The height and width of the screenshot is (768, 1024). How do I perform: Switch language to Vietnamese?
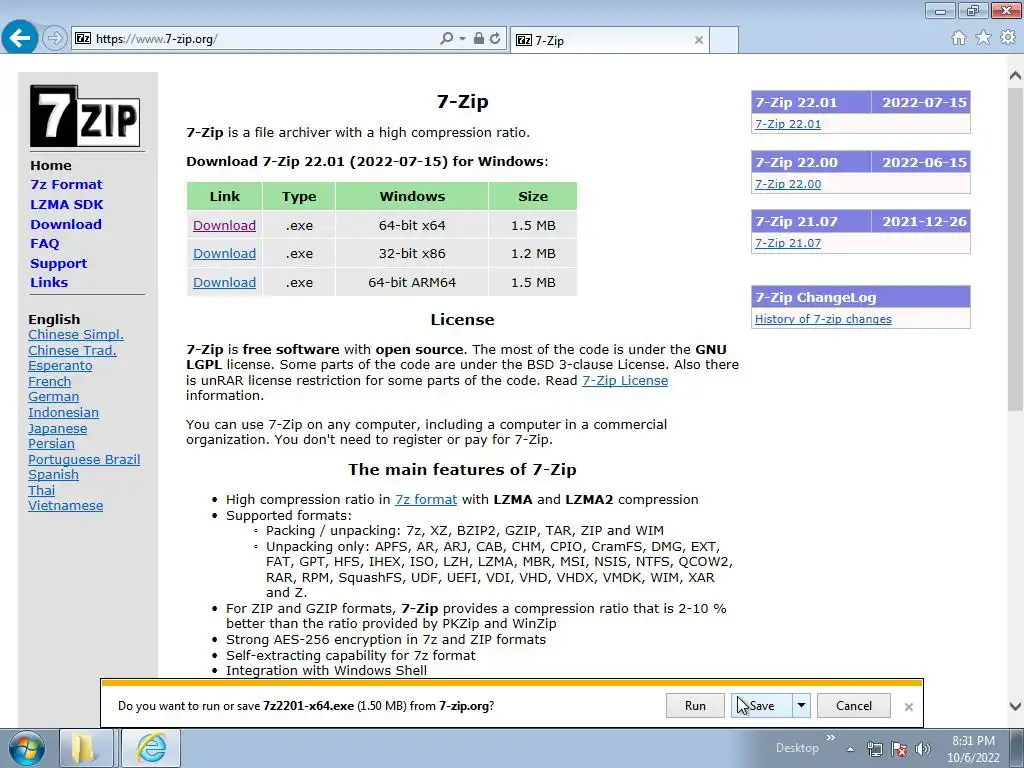coord(65,505)
